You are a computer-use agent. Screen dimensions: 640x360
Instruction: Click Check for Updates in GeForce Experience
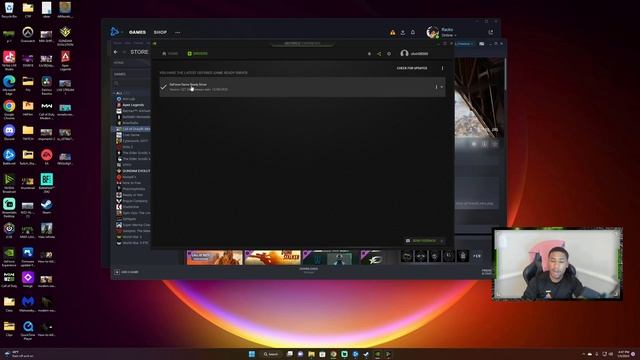412,68
